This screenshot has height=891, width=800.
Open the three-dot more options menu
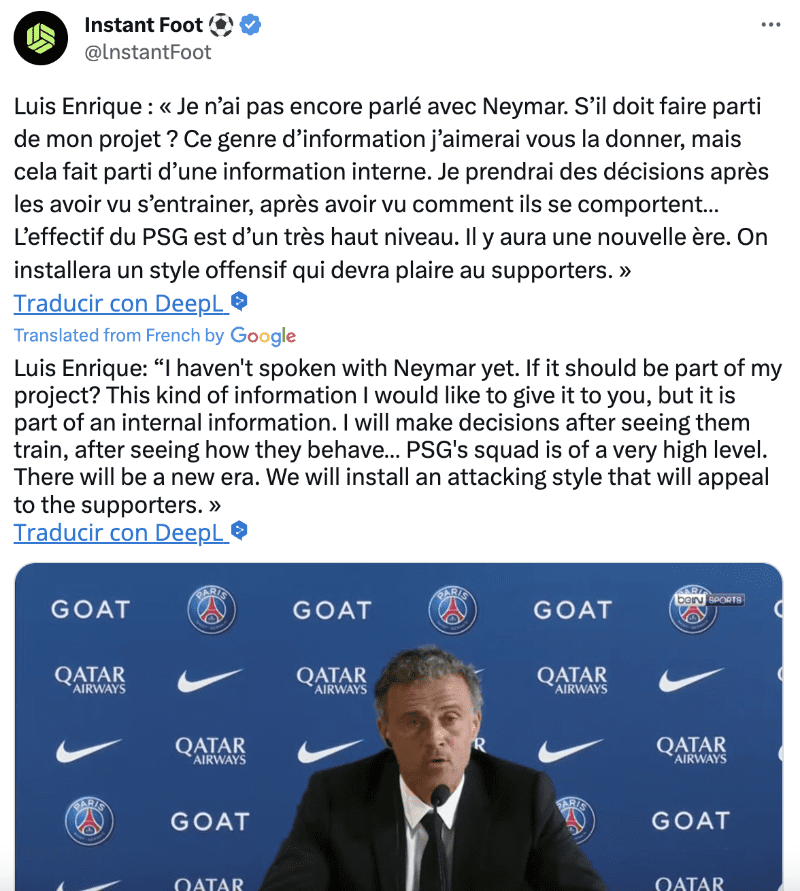770,25
